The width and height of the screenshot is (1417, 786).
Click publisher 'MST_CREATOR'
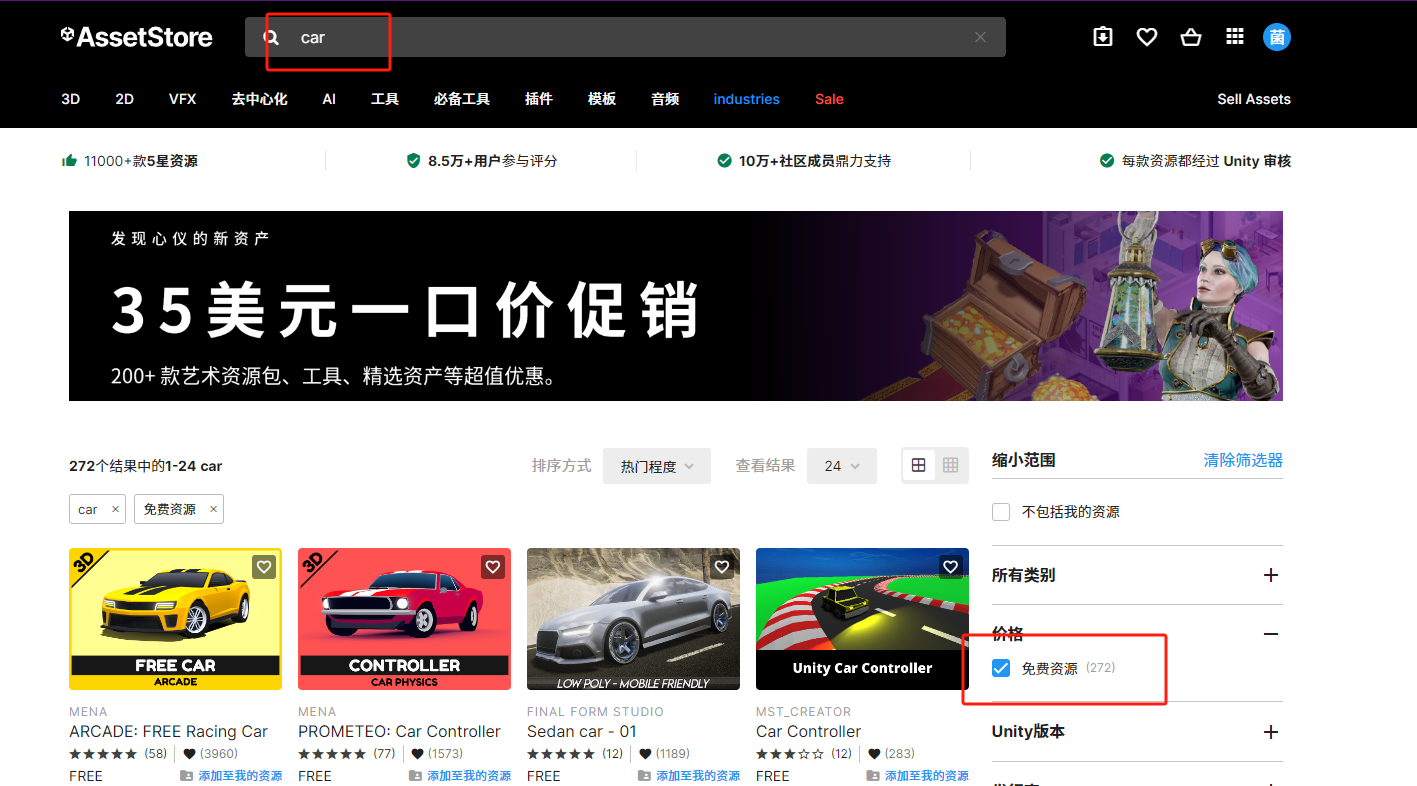(x=804, y=712)
